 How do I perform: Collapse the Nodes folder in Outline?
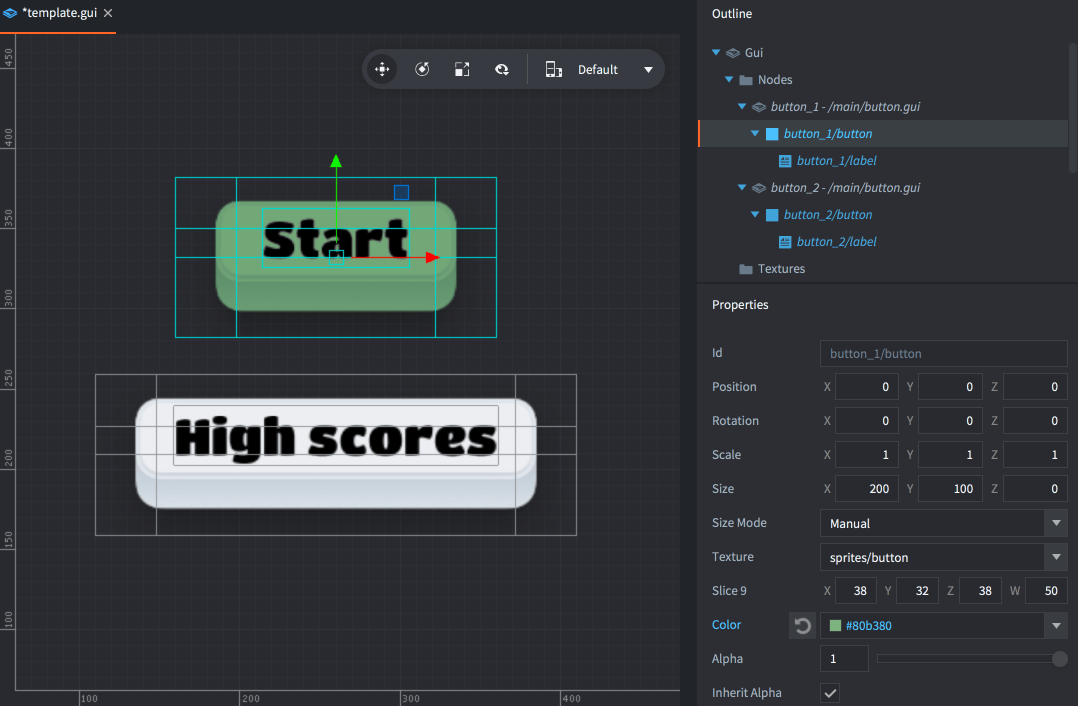coord(729,80)
